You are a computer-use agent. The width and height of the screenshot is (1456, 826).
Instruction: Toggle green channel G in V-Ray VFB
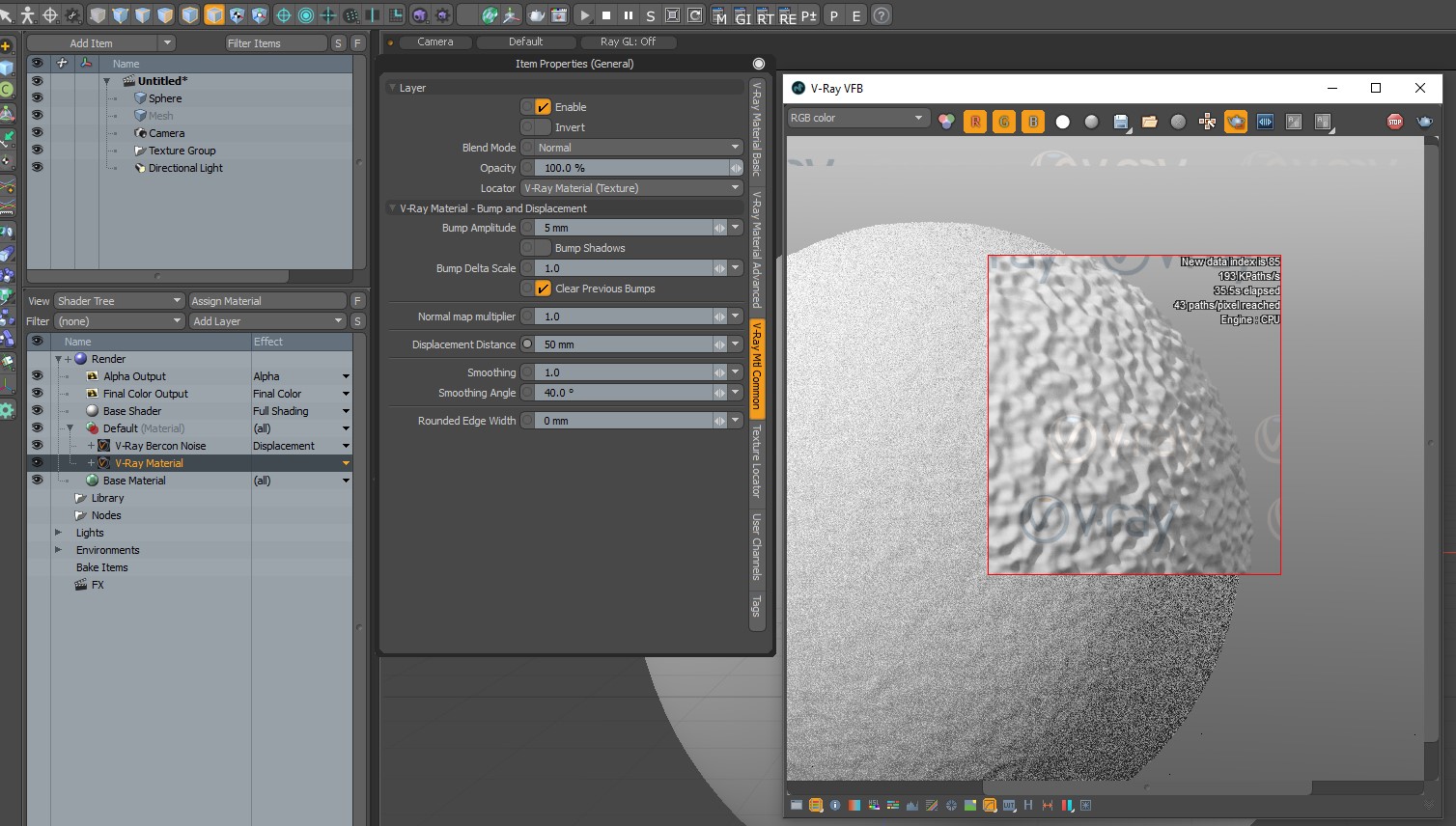(x=1004, y=122)
